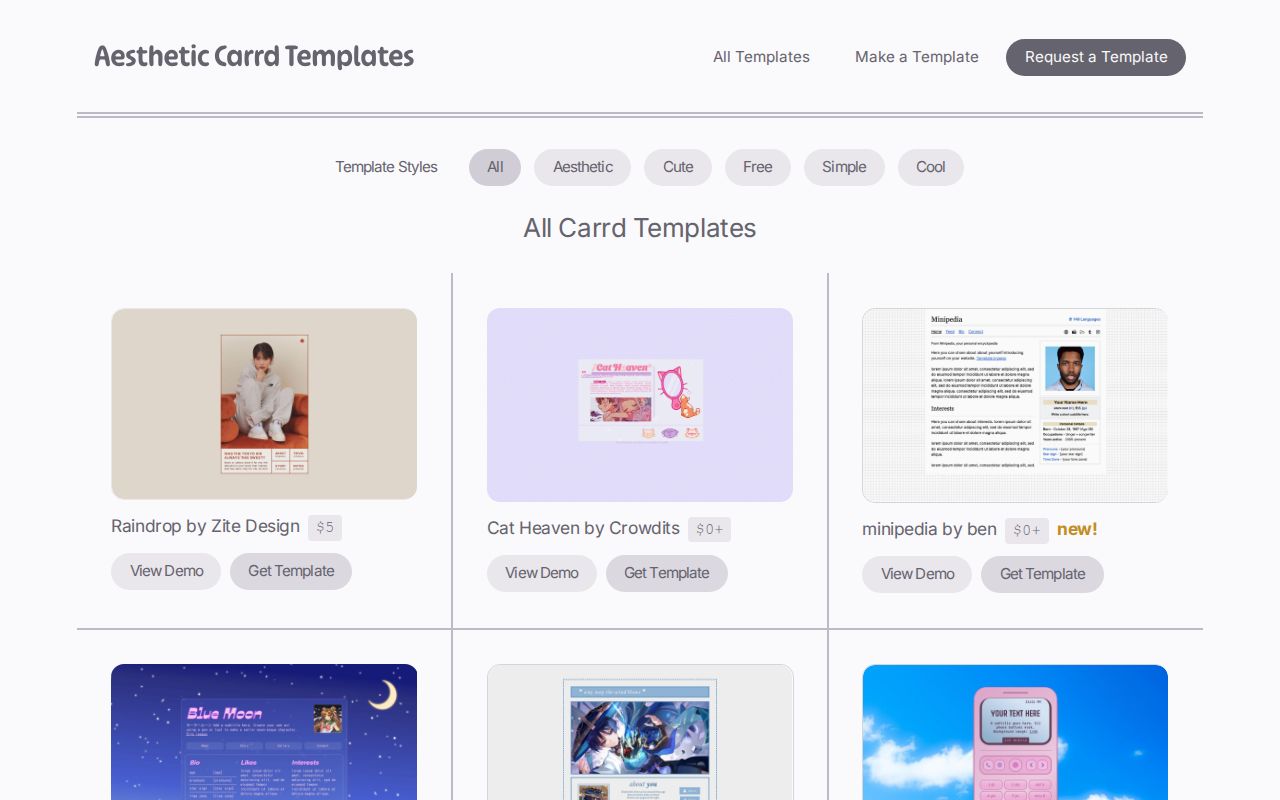This screenshot has height=800, width=1280.
Task: Open the Raindrop template preview image
Action: [x=264, y=404]
